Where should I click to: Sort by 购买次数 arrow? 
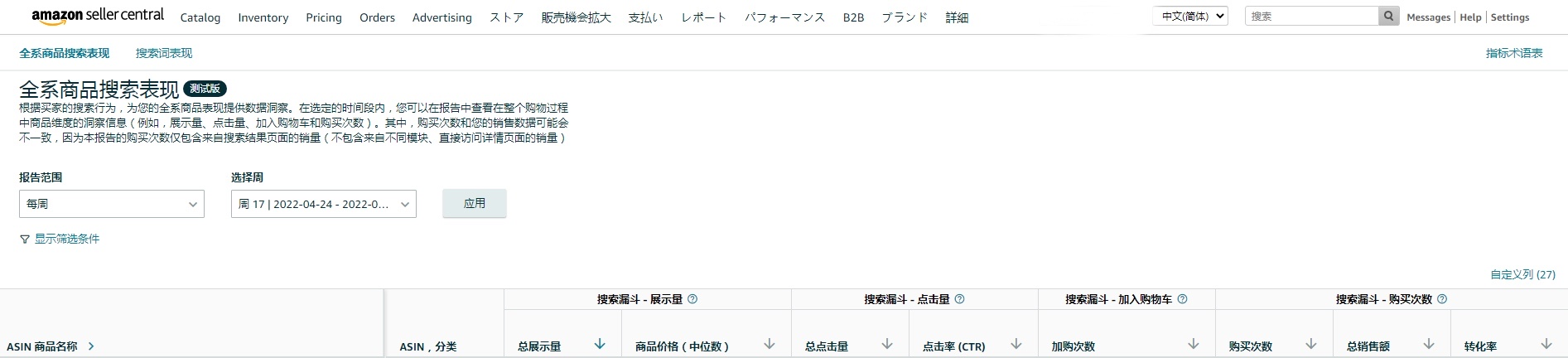[x=1311, y=344]
